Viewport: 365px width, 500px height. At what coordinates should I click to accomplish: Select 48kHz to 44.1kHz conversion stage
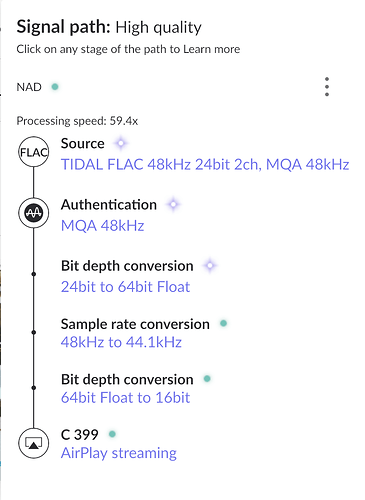click(x=121, y=342)
